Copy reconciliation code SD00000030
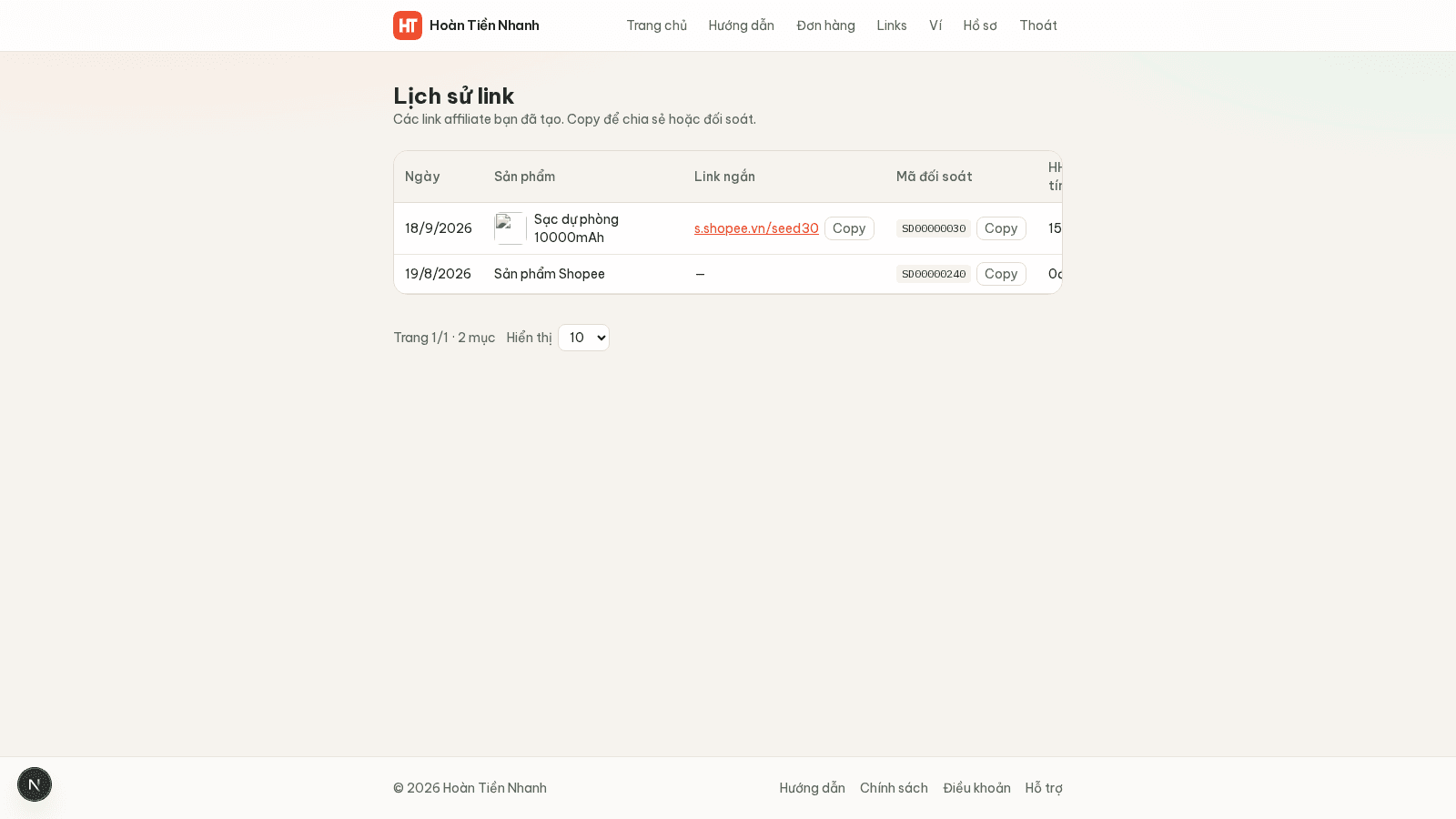 (x=1001, y=228)
